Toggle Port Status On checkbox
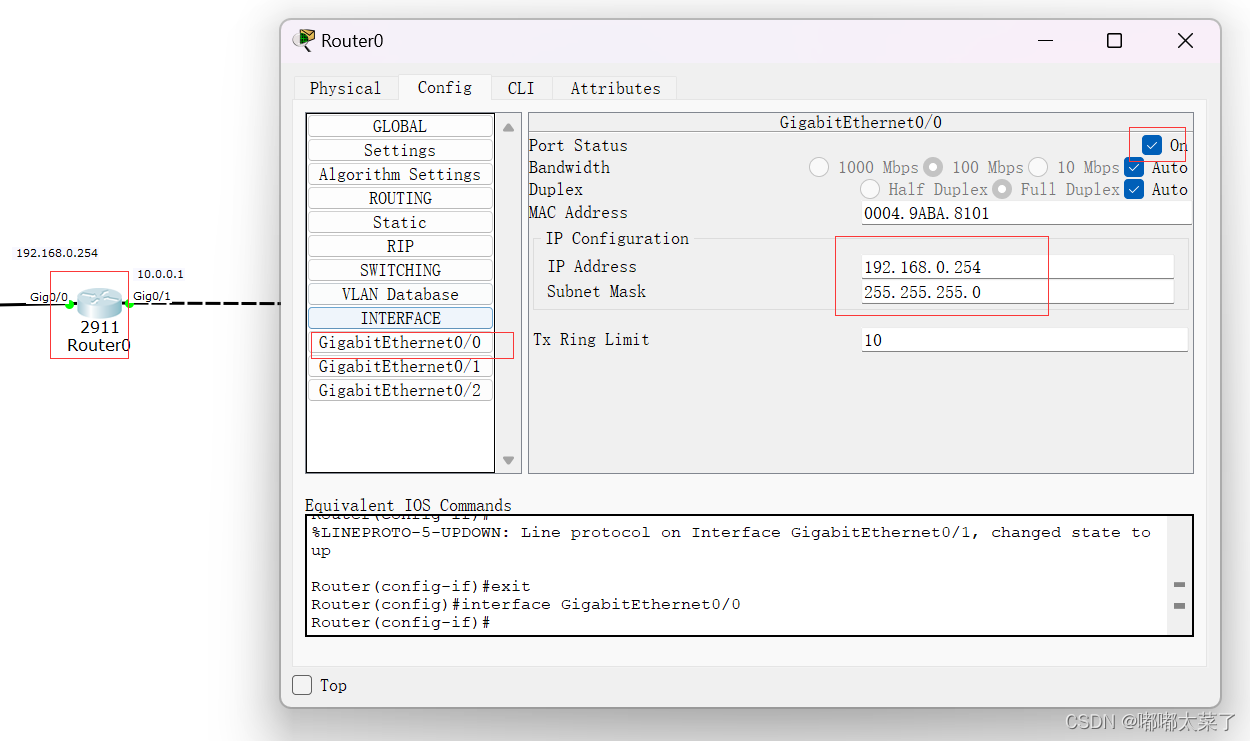 (x=1152, y=145)
